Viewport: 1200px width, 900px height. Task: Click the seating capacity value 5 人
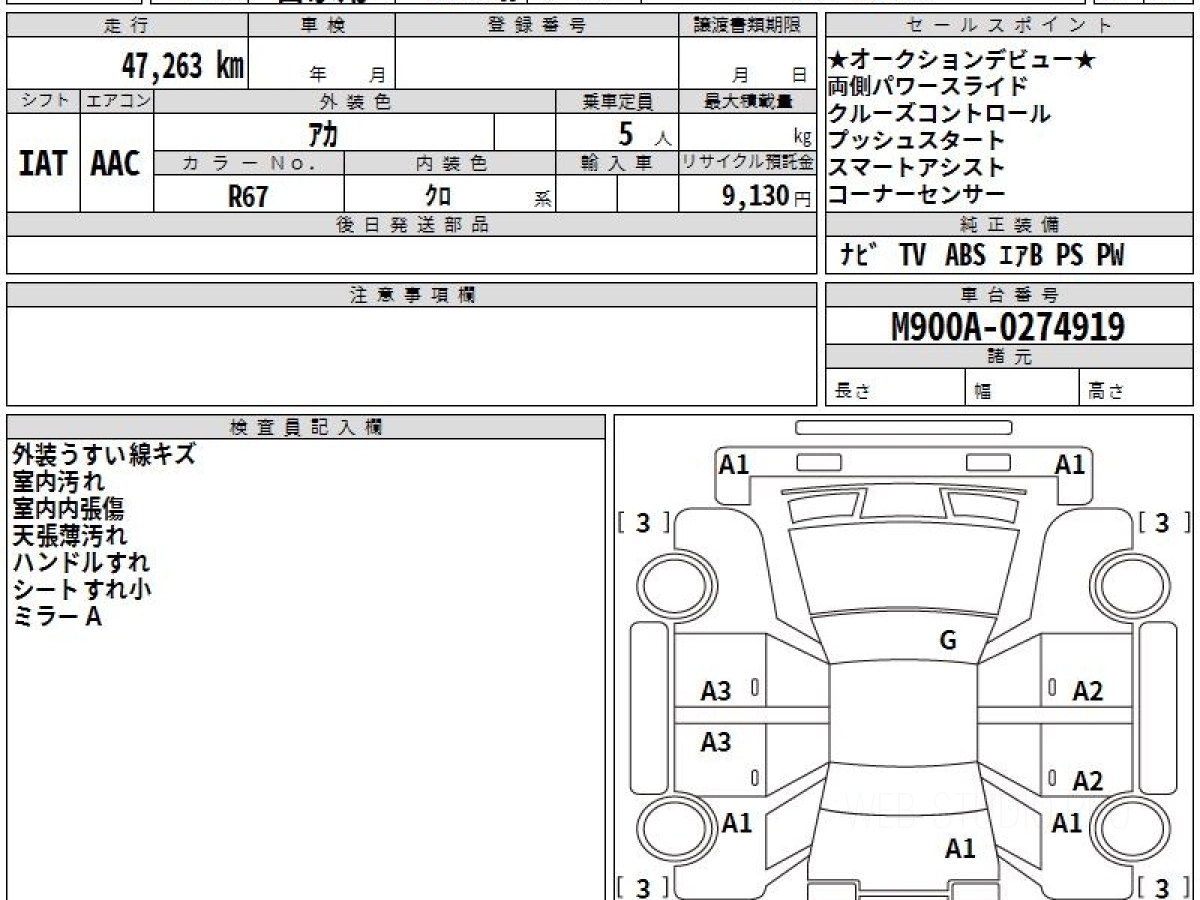pos(644,133)
